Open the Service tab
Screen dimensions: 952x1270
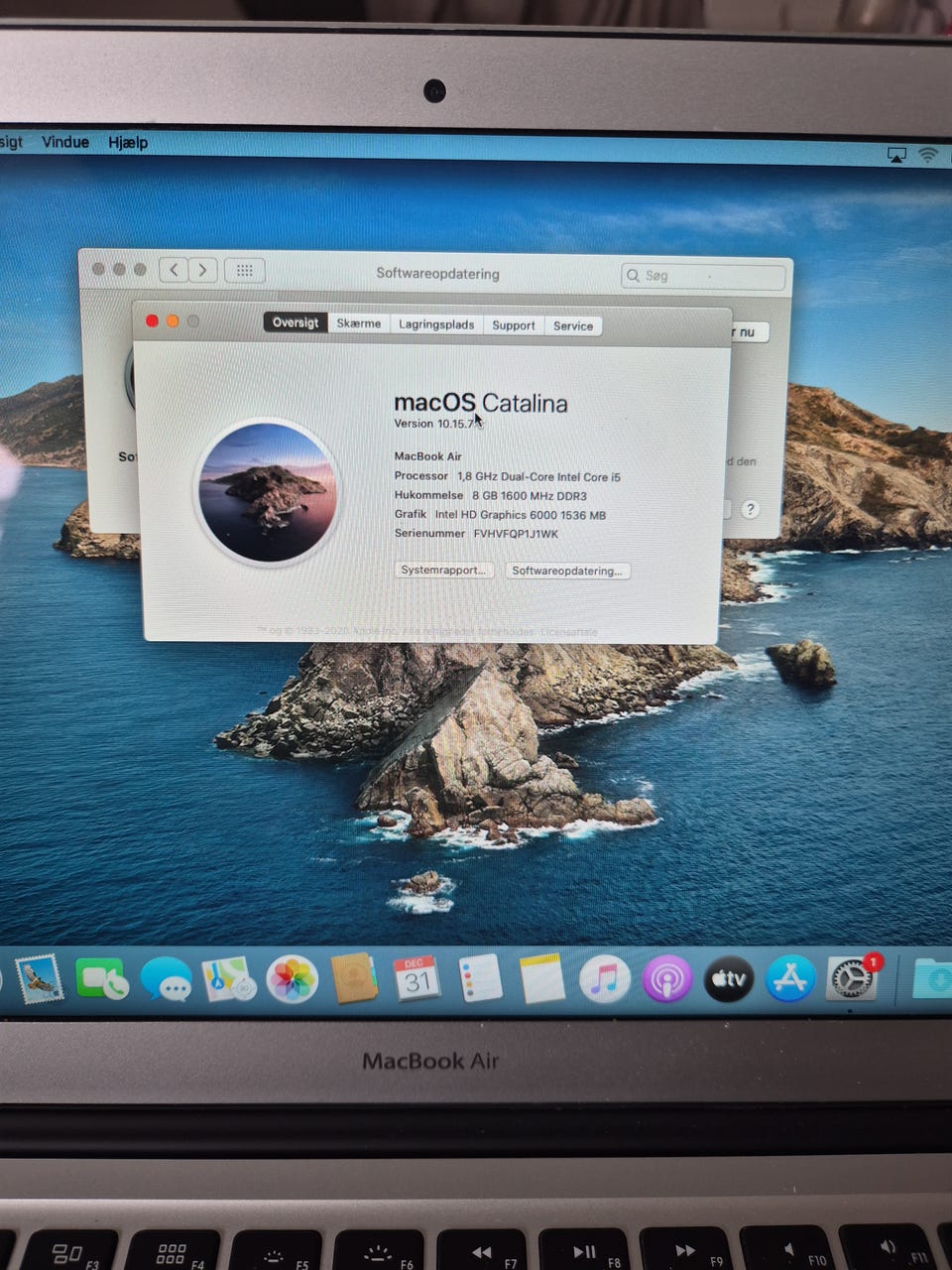pyautogui.click(x=573, y=325)
